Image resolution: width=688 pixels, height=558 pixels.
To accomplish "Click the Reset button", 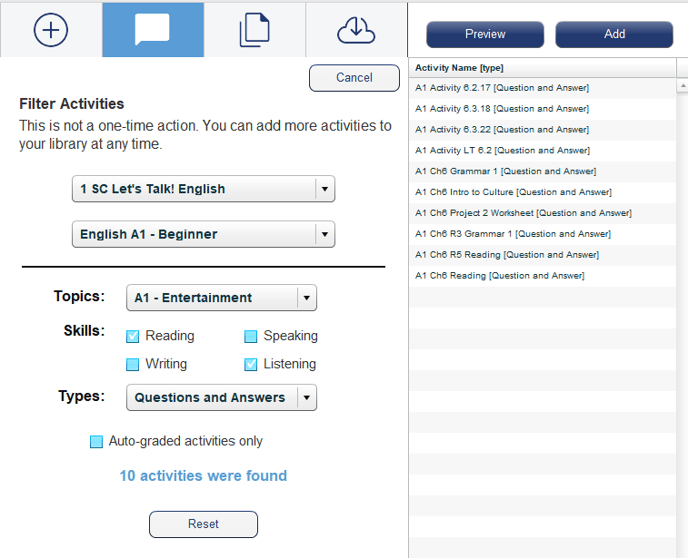I will 203,524.
